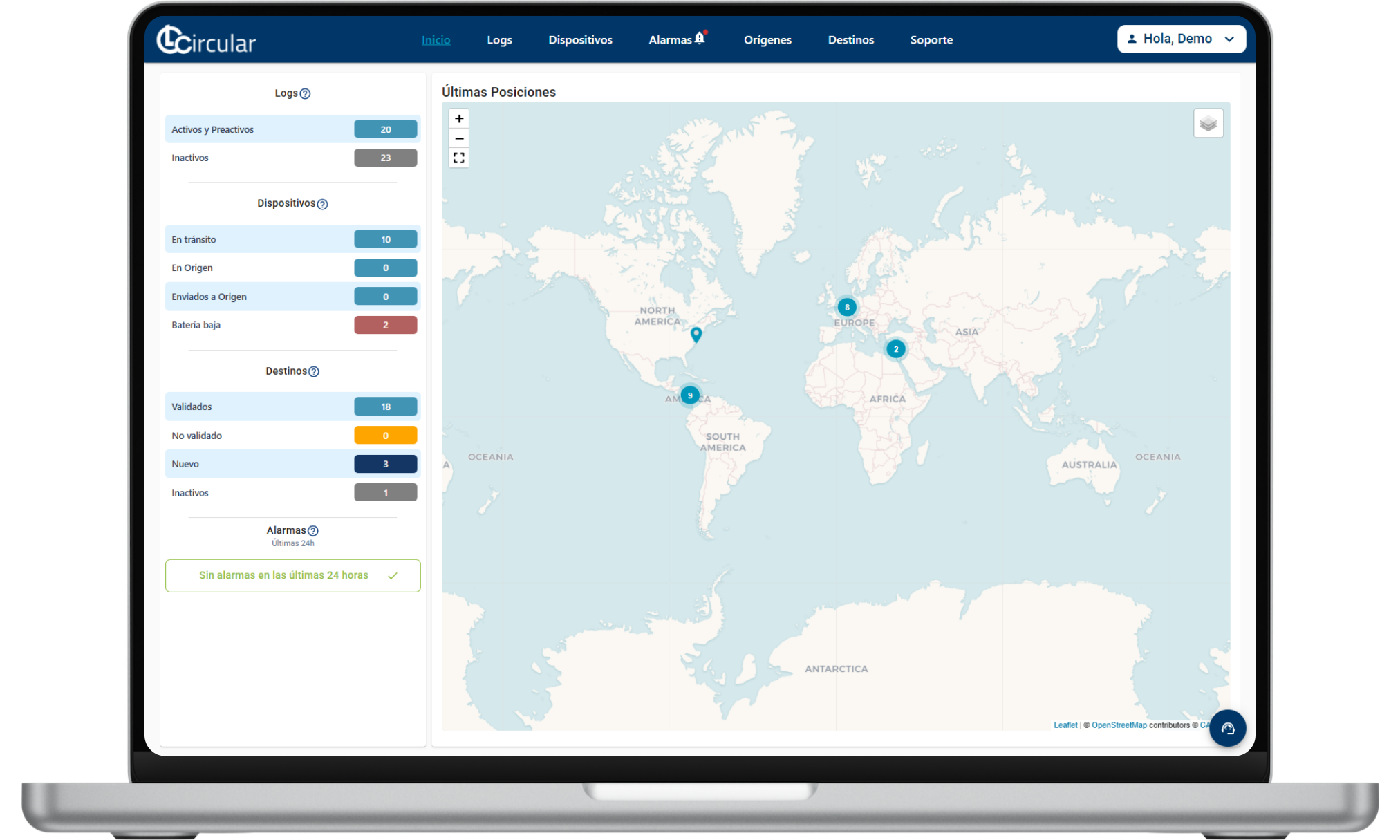1400x840 pixels.
Task: Click the Logs help question icon
Action: pos(305,94)
